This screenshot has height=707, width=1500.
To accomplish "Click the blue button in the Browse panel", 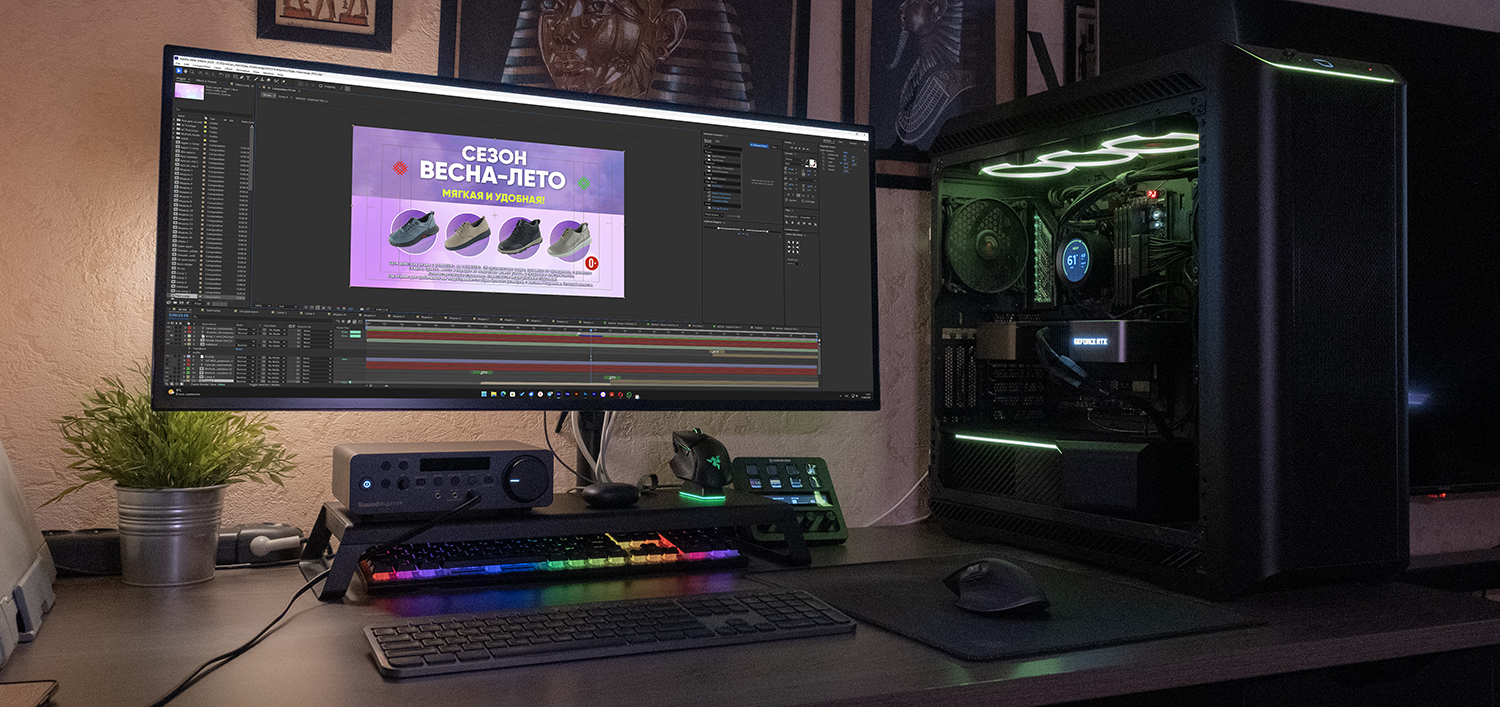I will coord(759,145).
